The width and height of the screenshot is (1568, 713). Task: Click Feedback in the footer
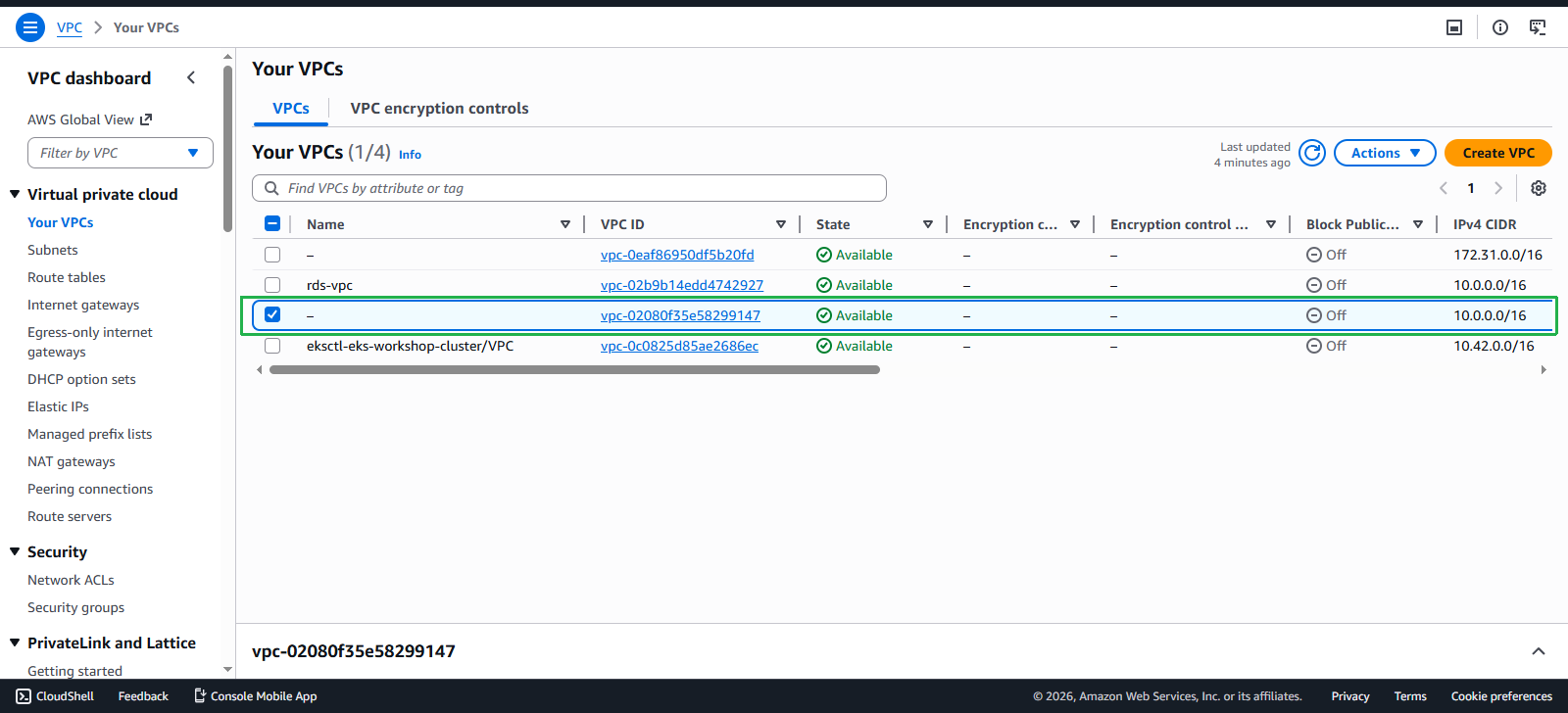143,696
